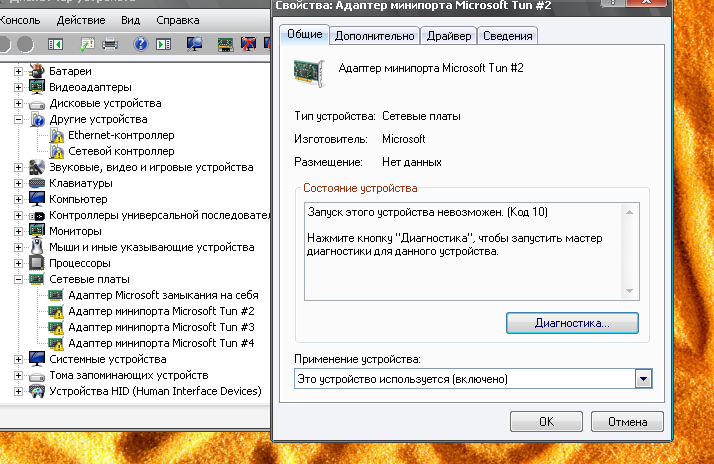Click the grey Forward arrow in toolbar
This screenshot has height=464, width=714.
pyautogui.click(x=26, y=44)
